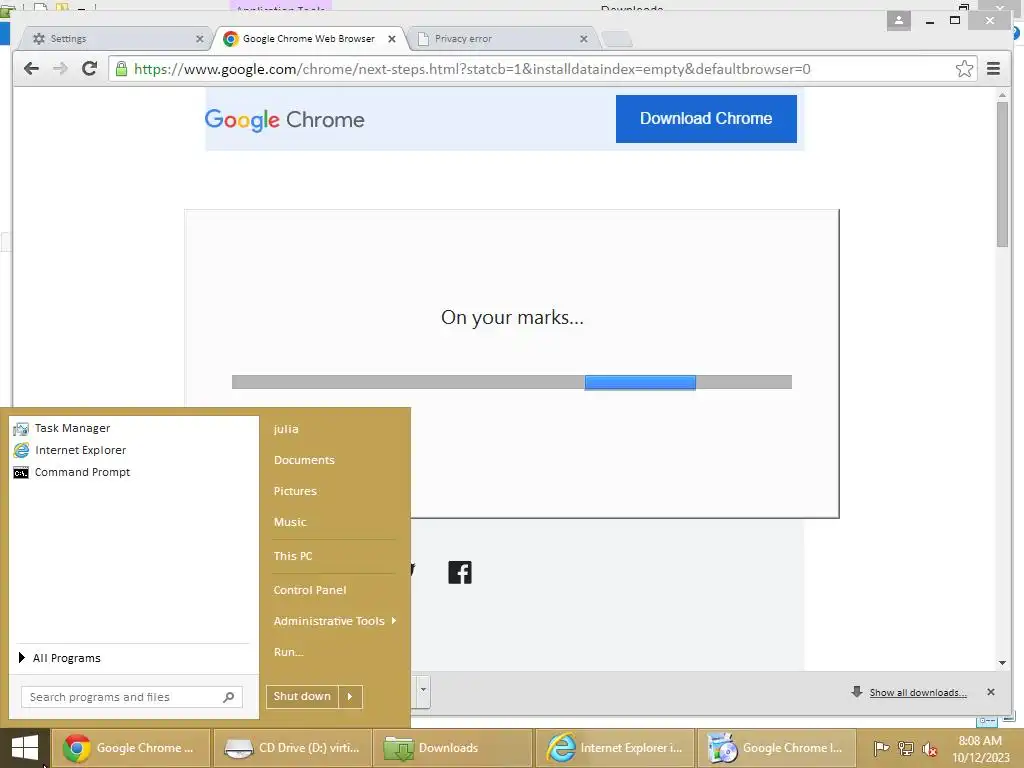Open the Run... dialog from the Start menu
Image resolution: width=1024 pixels, height=768 pixels.
tap(289, 652)
